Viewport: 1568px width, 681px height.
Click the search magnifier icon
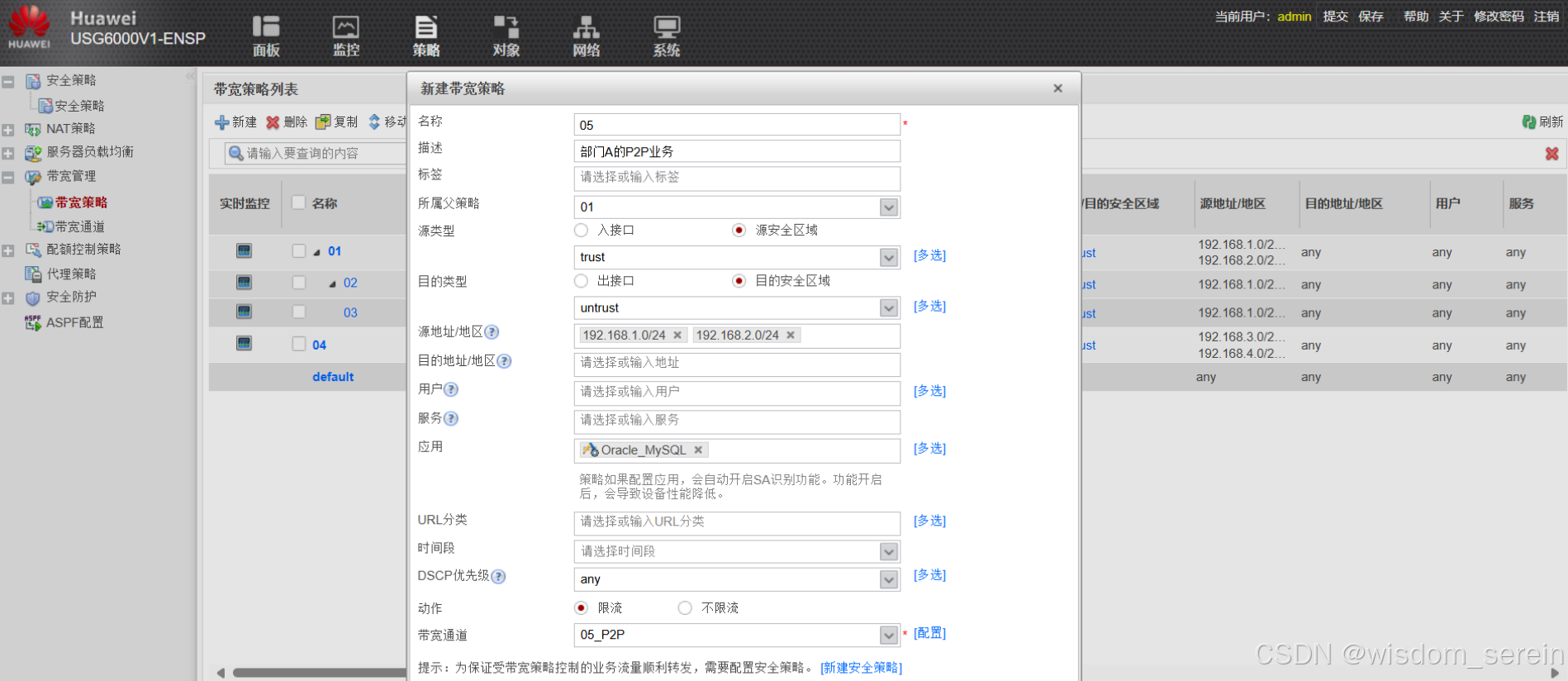(236, 153)
